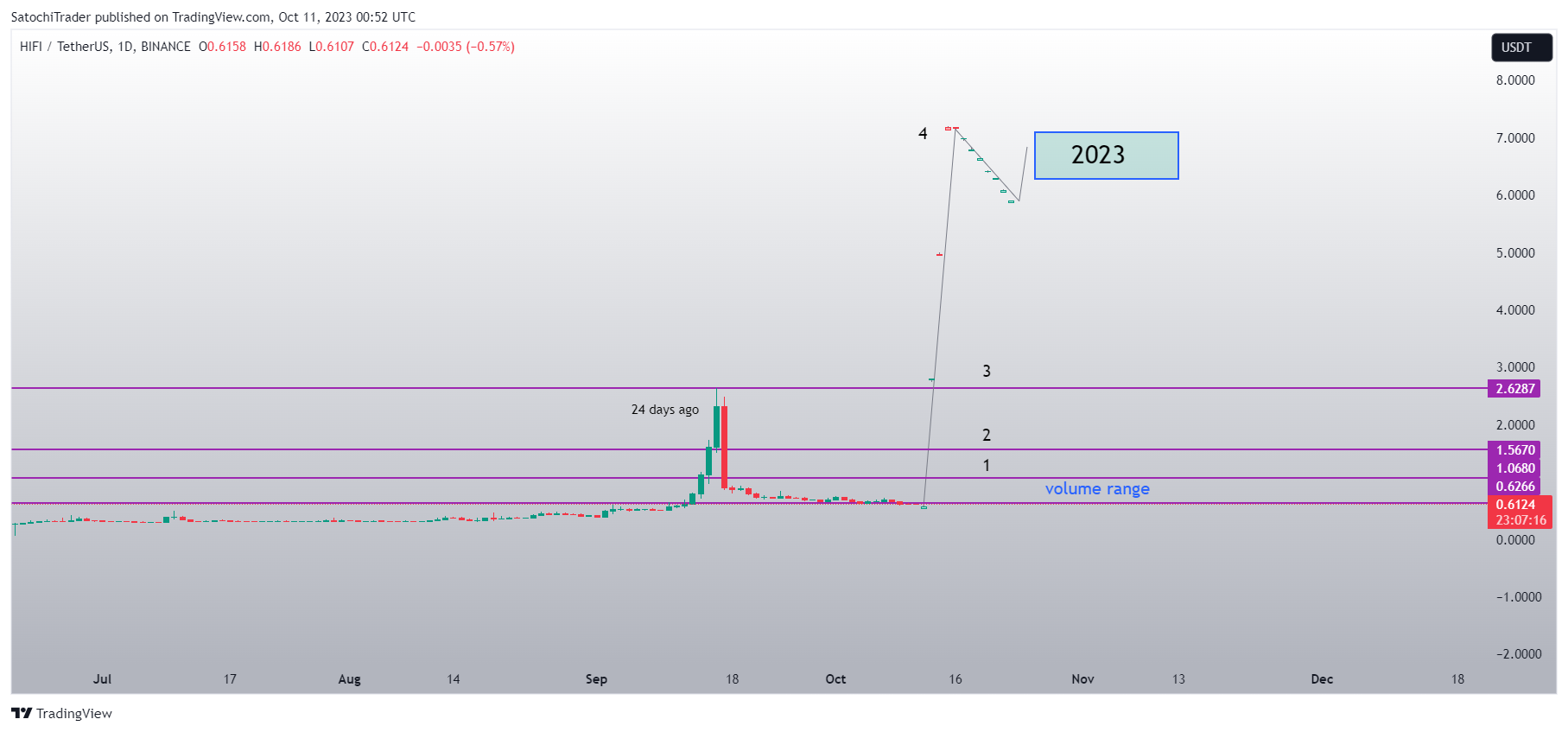Select the 1.0680 price level label
This screenshot has height=732, width=1568.
click(x=1514, y=468)
